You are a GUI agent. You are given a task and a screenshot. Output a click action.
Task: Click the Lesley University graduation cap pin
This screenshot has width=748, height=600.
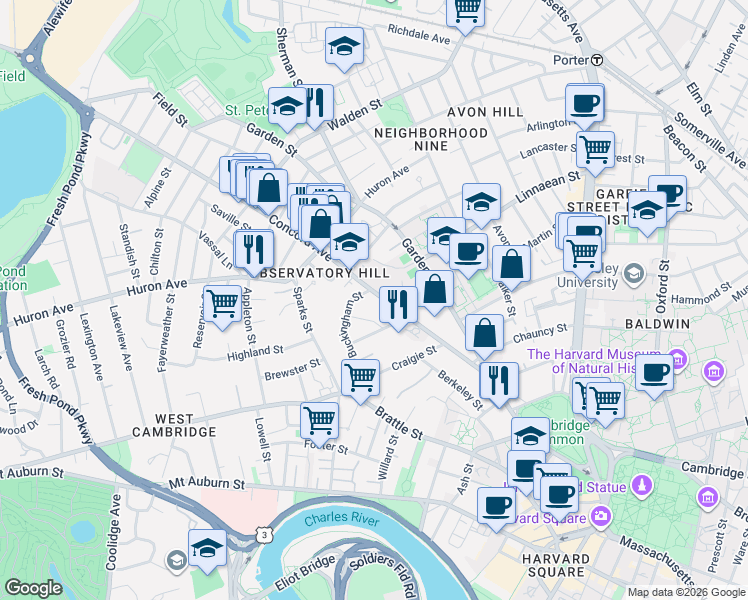coord(634,274)
